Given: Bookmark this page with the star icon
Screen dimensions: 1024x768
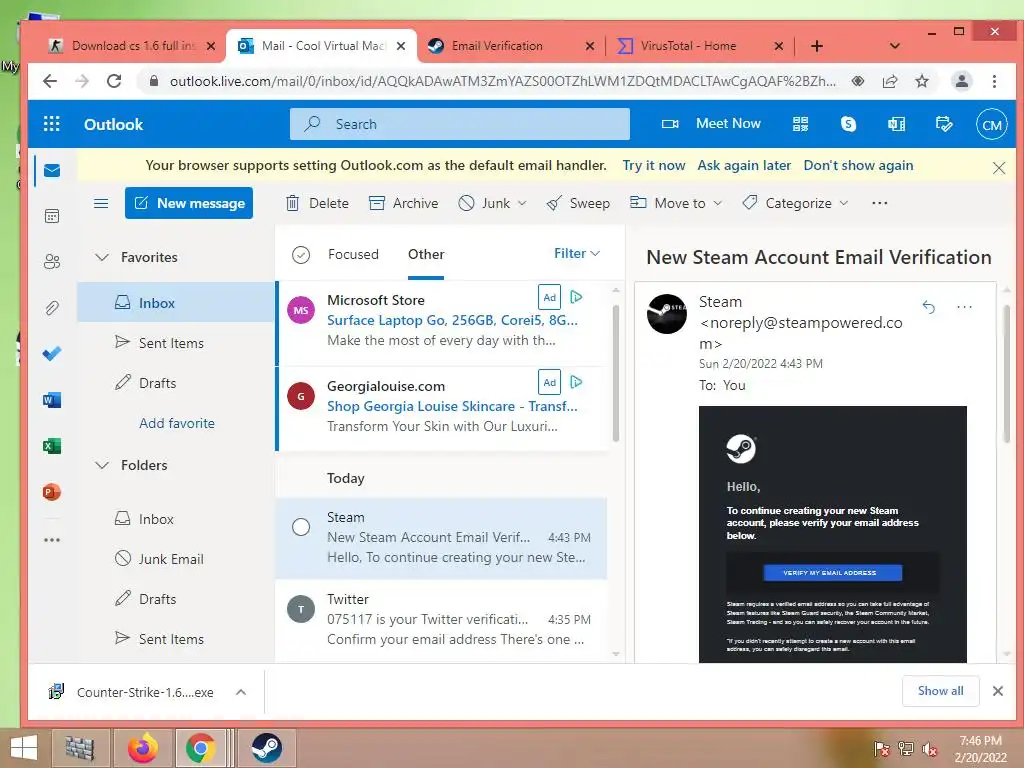Looking at the screenshot, I should coord(921,81).
